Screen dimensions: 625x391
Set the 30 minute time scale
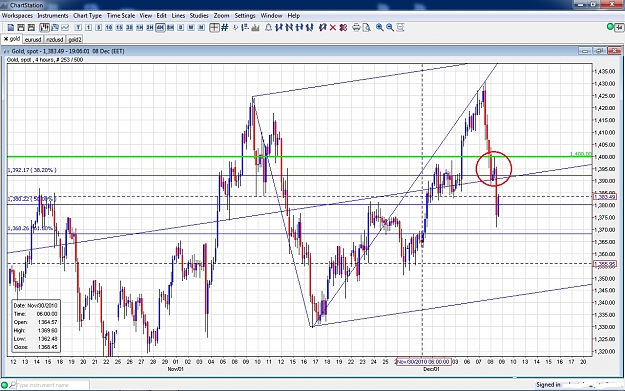point(130,28)
